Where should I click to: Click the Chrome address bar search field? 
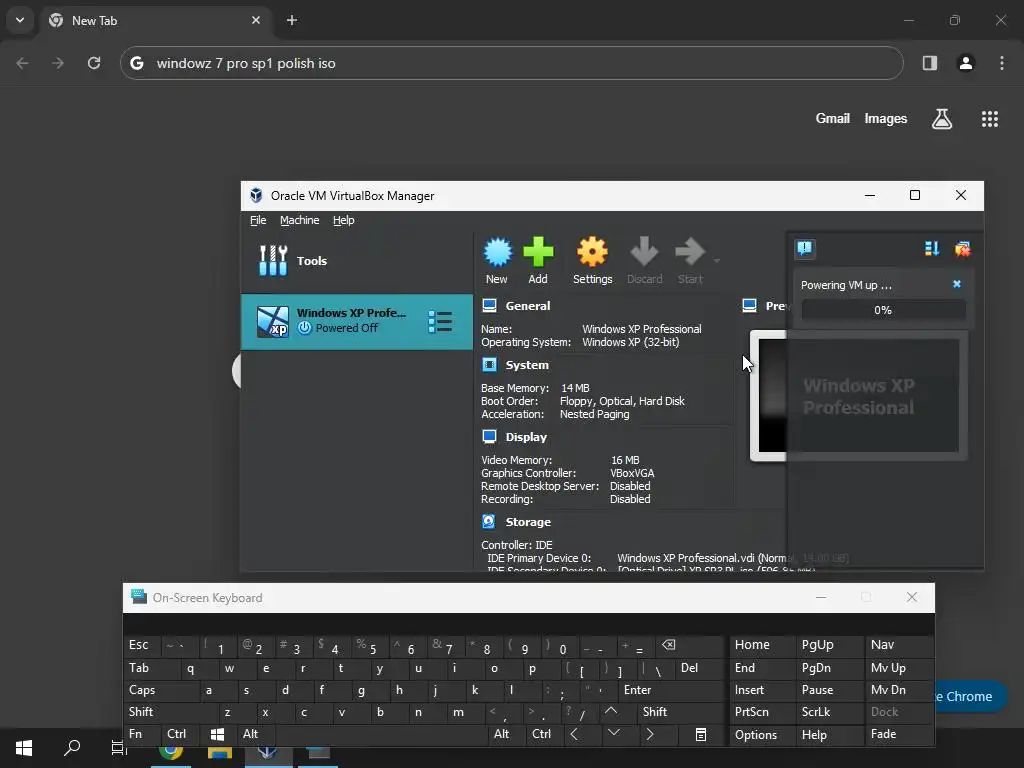tap(511, 63)
